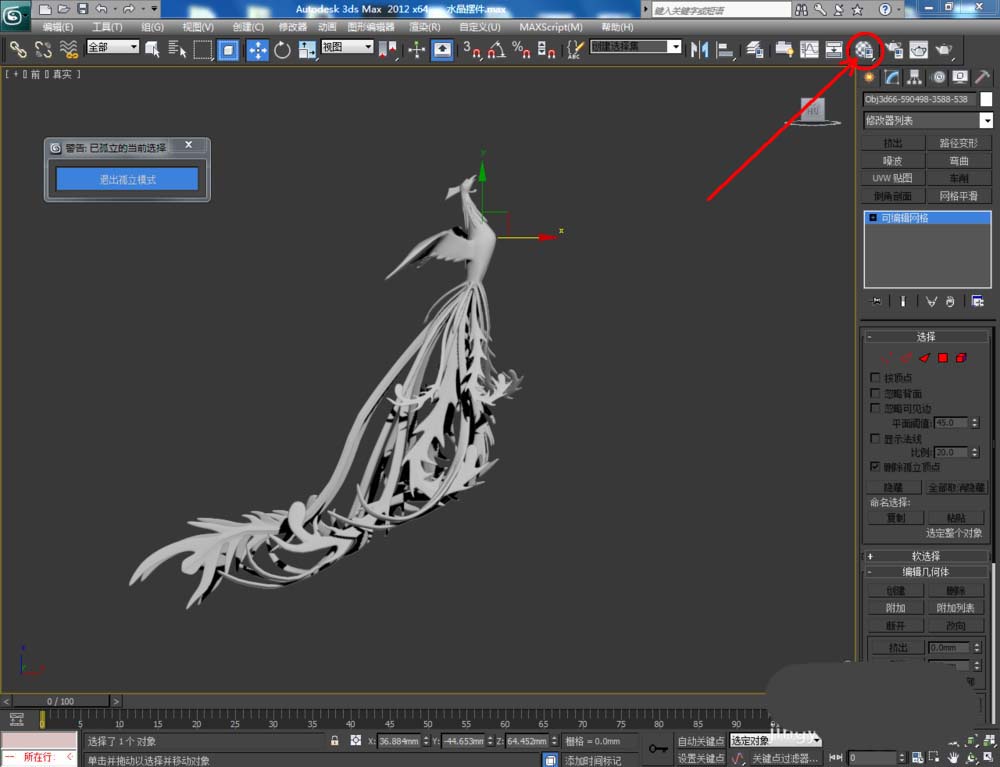Image resolution: width=1000 pixels, height=767 pixels.
Task: Toggle the selection lock padlock icon
Action: point(334,741)
